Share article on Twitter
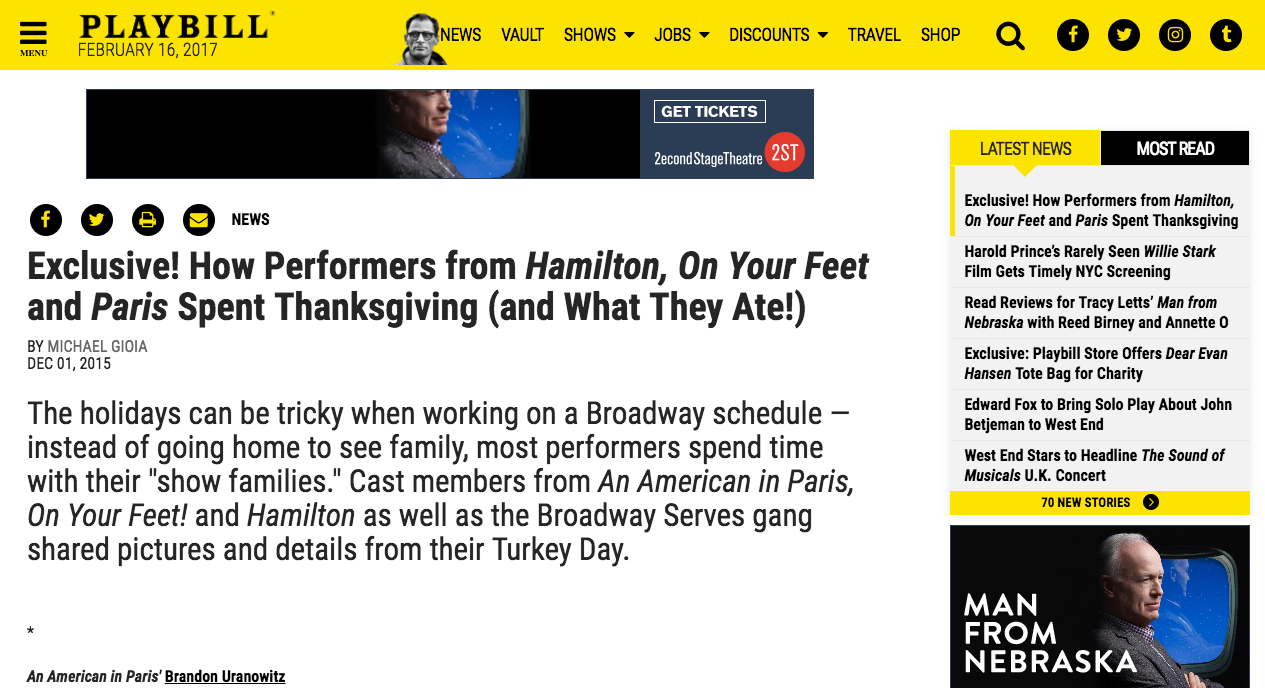Image resolution: width=1265 pixels, height=688 pixels. click(x=97, y=219)
